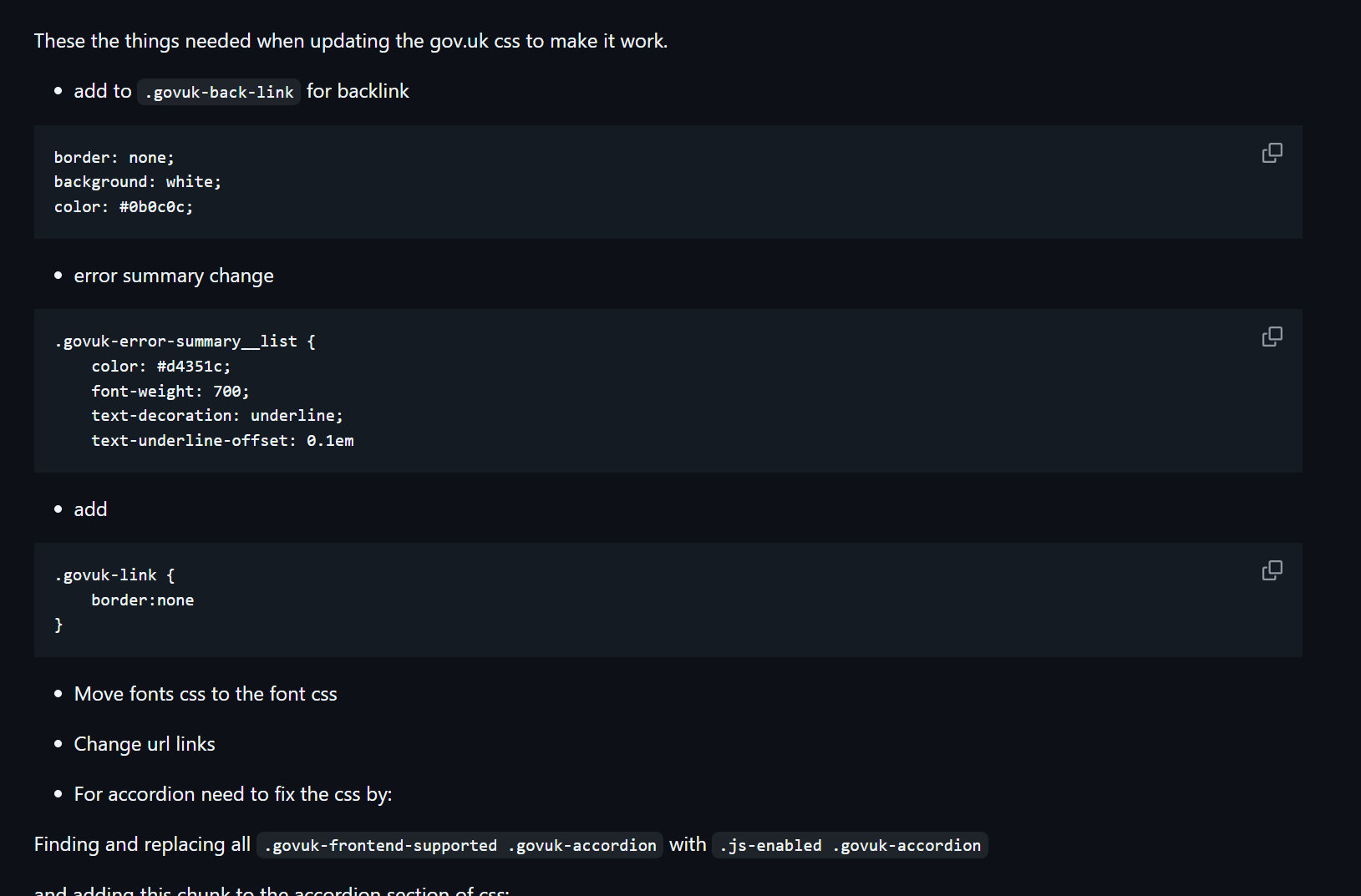Click the 'Move fonts css' bullet item
Image resolution: width=1361 pixels, height=896 pixels.
205,694
